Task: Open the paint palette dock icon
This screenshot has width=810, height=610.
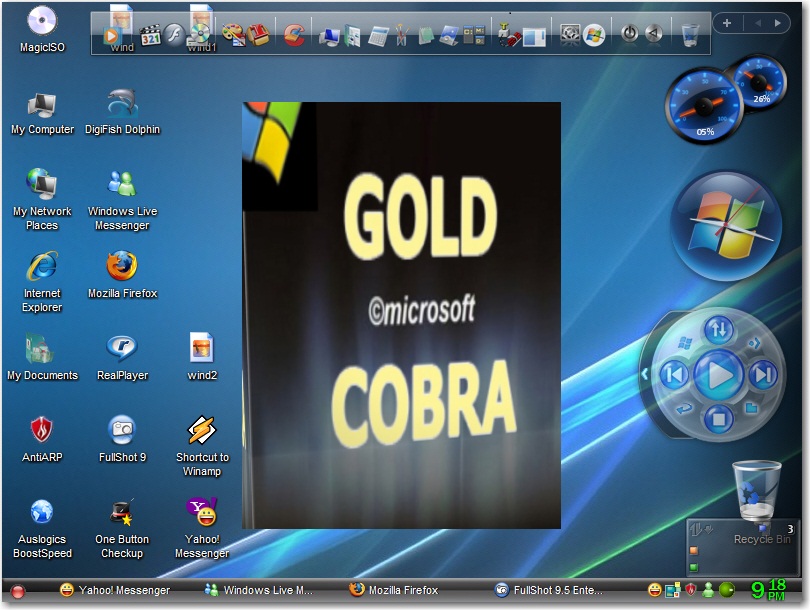Action: (x=233, y=35)
